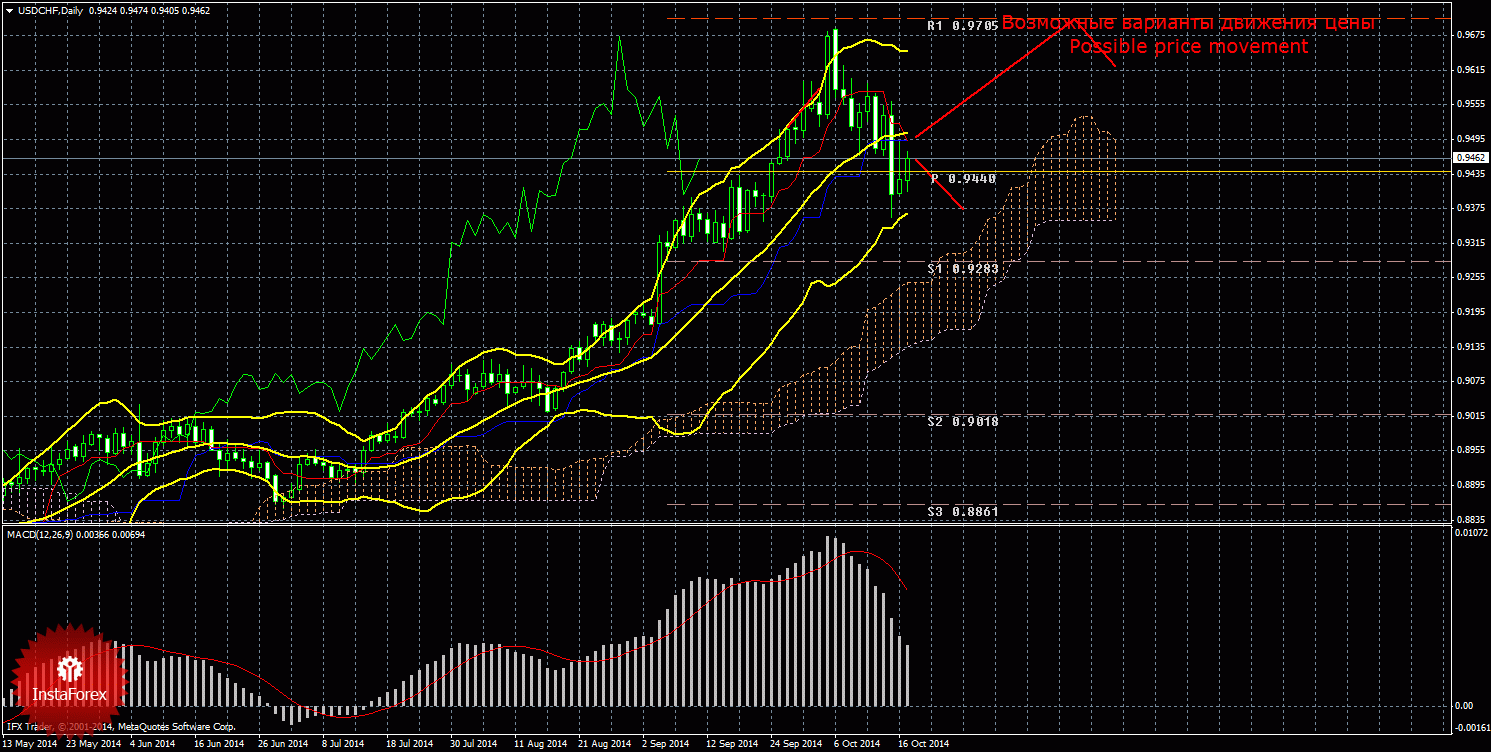Click the 0.9255 price scale value

pyautogui.click(x=1470, y=277)
